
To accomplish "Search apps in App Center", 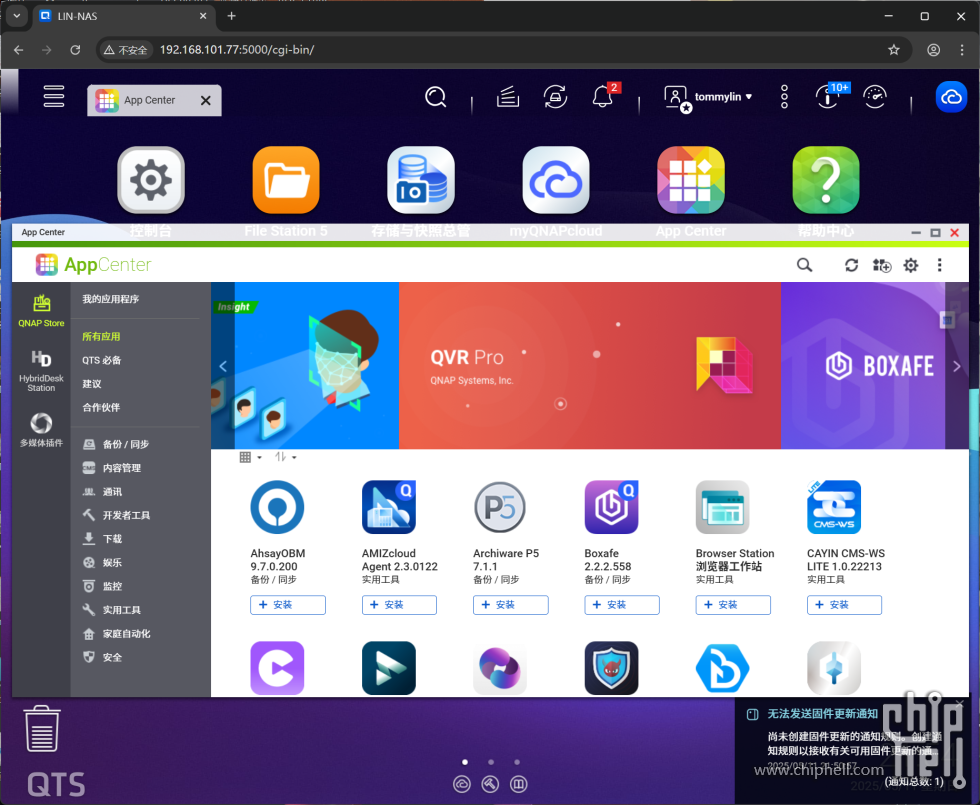I will click(x=804, y=265).
